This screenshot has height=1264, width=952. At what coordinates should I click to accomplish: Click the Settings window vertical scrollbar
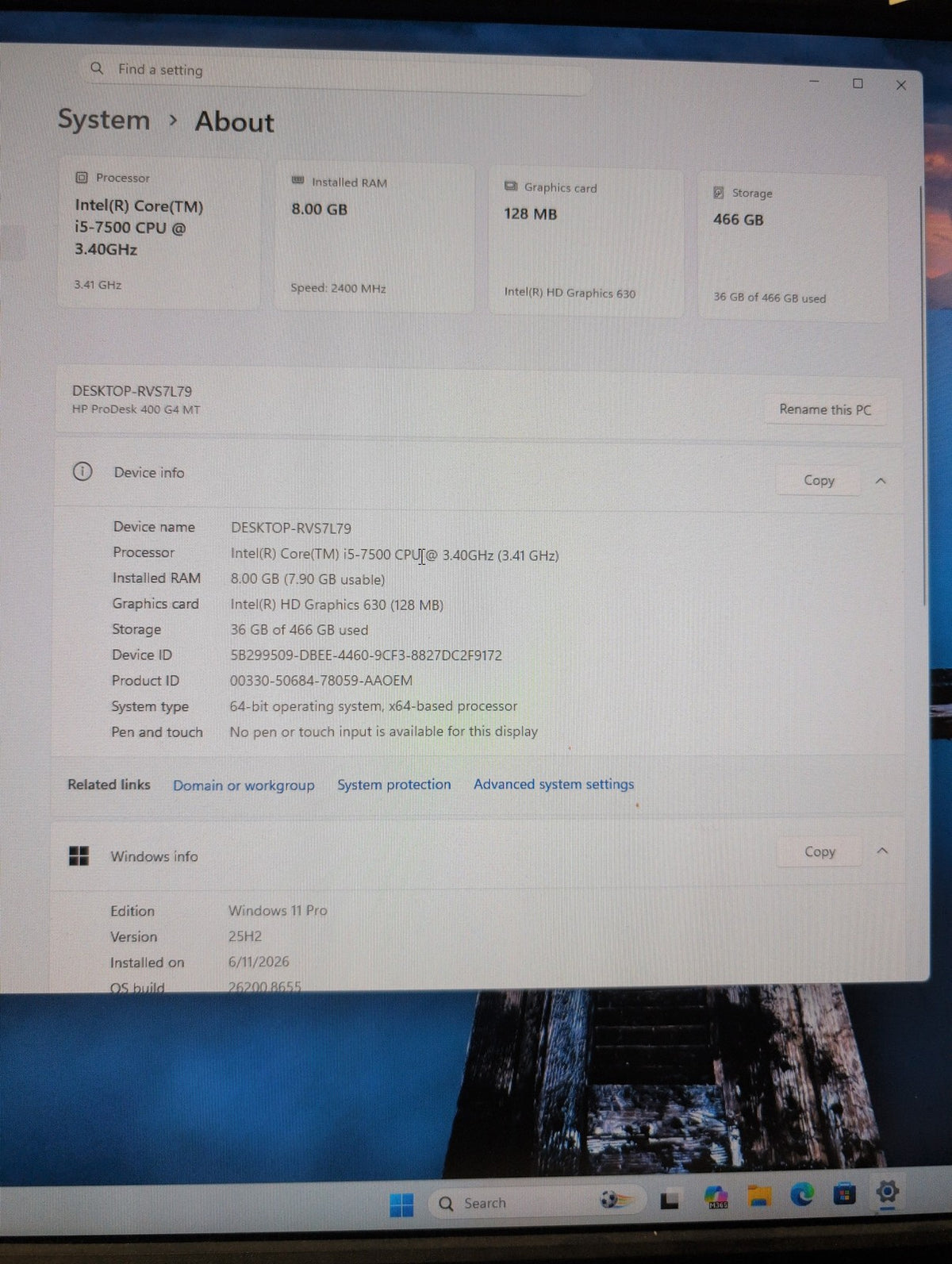[923, 397]
